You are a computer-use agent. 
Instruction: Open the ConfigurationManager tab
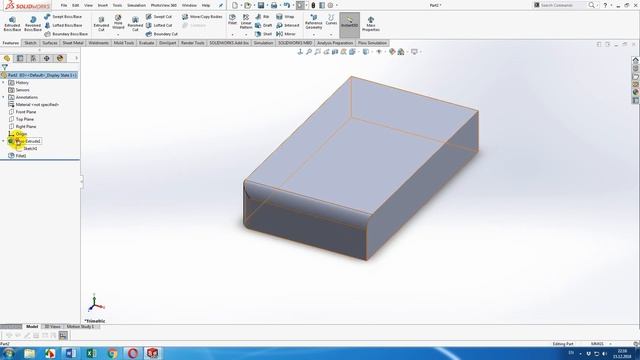(x=33, y=58)
